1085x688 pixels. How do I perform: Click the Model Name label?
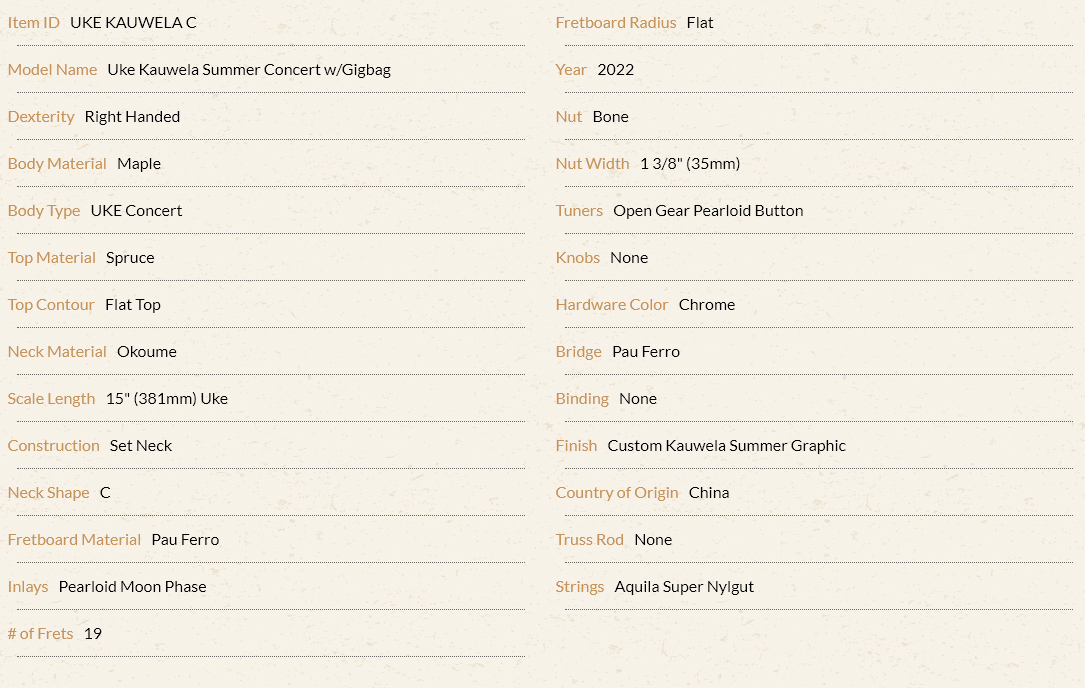click(52, 70)
